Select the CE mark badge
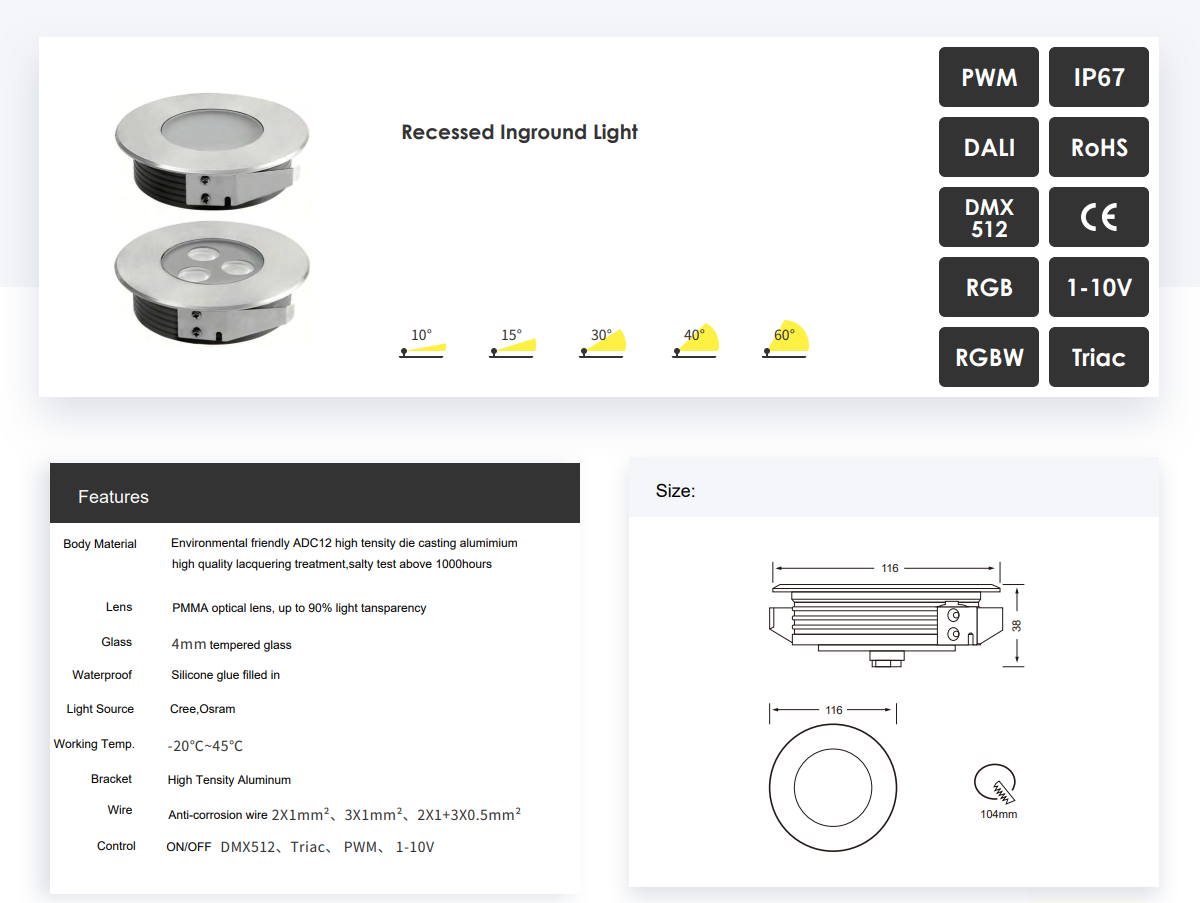Image resolution: width=1200 pixels, height=903 pixels. pos(1099,217)
